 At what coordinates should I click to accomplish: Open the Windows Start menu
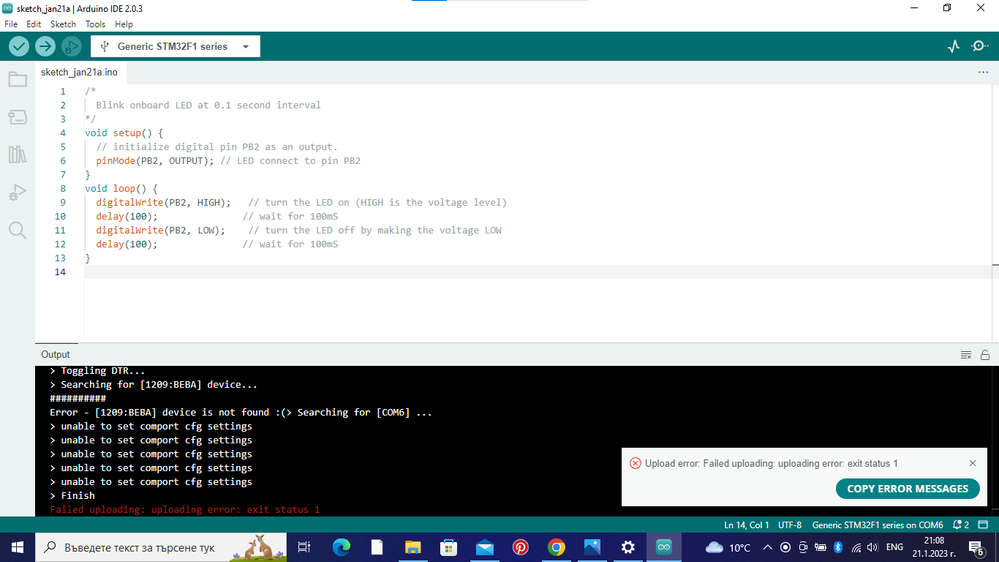(17, 547)
